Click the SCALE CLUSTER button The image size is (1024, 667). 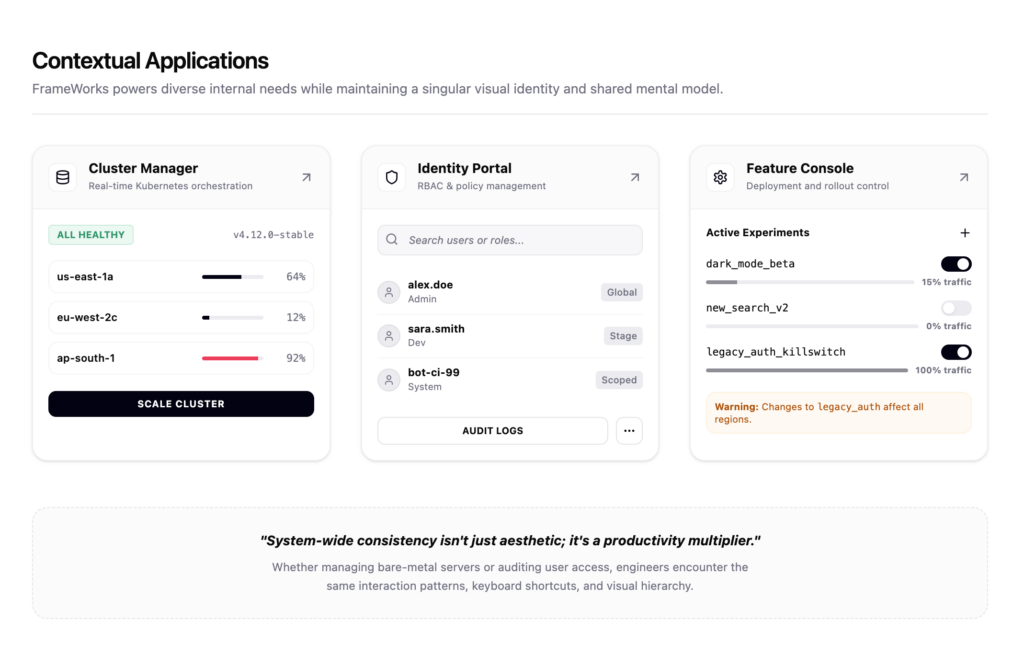181,404
